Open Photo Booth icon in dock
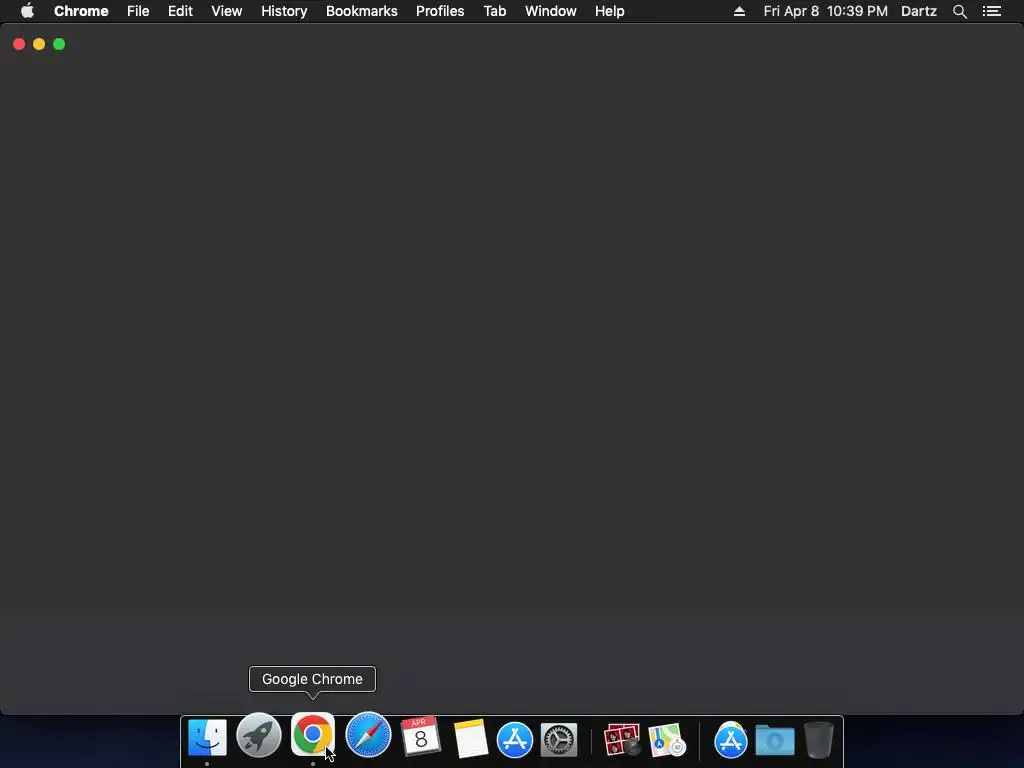The width and height of the screenshot is (1024, 768). coord(622,739)
